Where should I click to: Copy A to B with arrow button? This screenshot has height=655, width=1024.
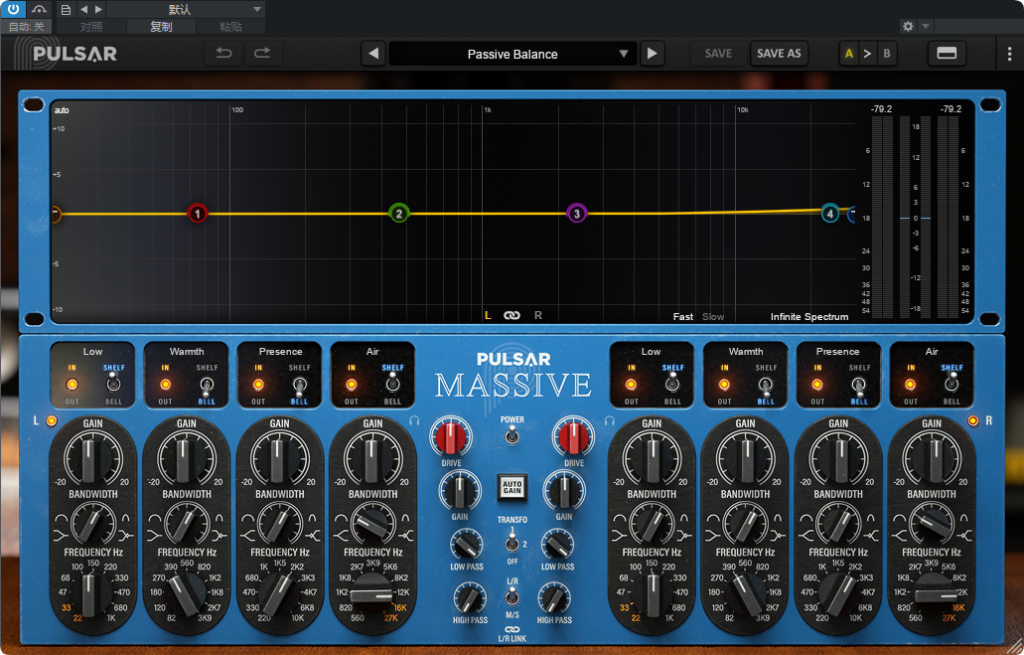(867, 54)
